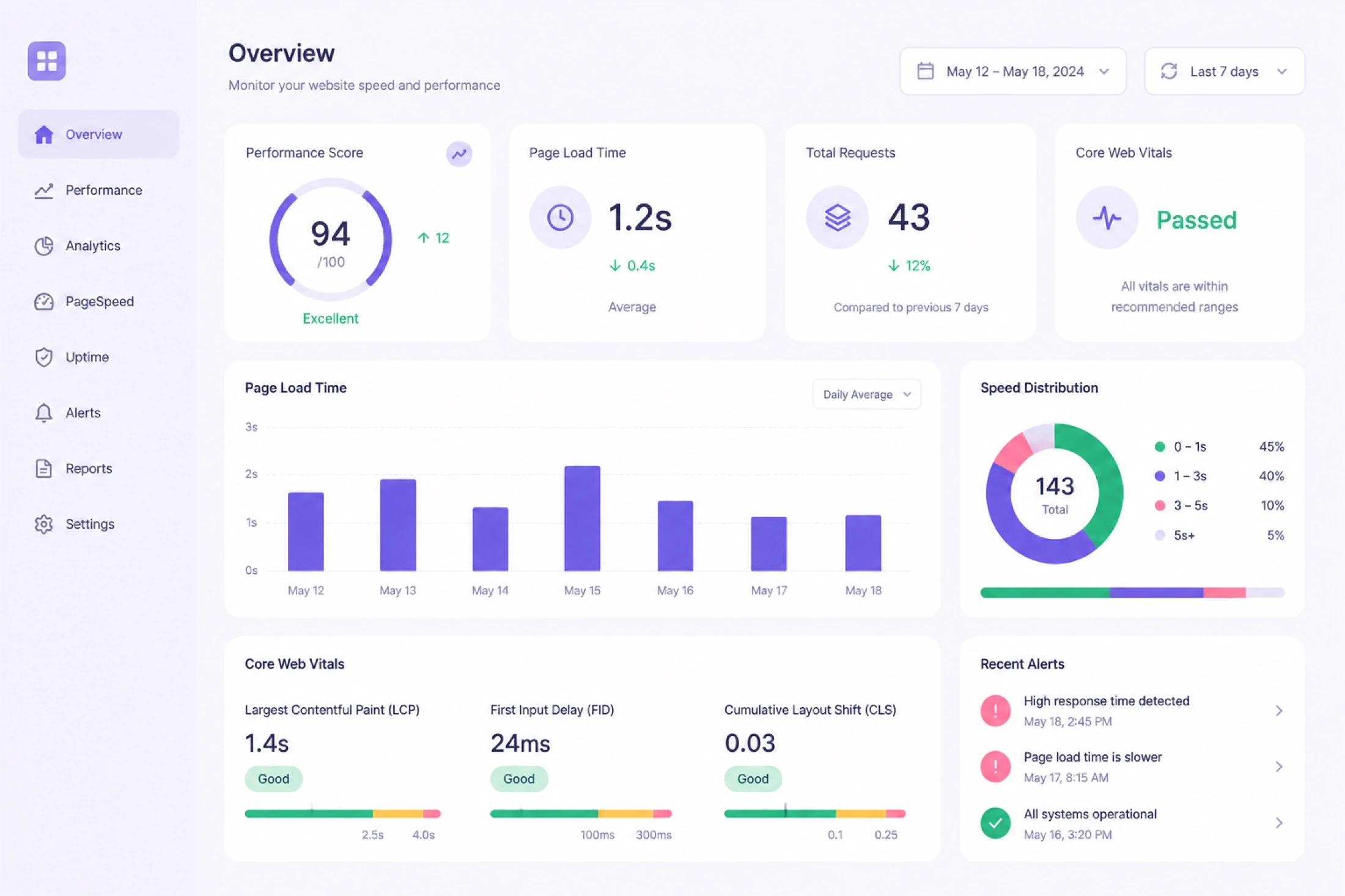
Task: Click the pink 3 – 5s legend dot
Action: click(1160, 505)
